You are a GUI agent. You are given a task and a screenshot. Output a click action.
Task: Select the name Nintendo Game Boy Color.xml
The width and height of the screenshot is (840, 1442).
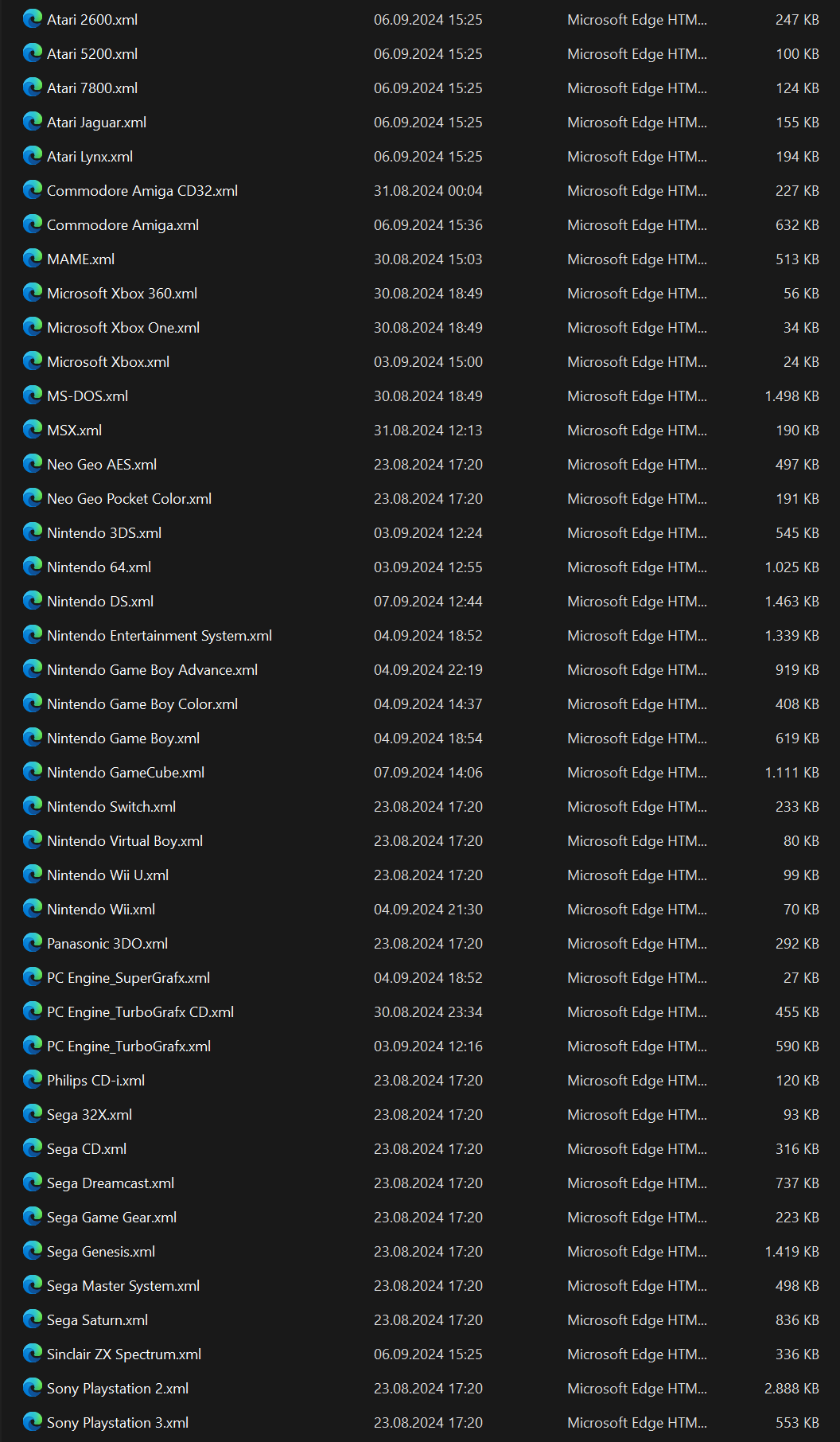pyautogui.click(x=142, y=704)
